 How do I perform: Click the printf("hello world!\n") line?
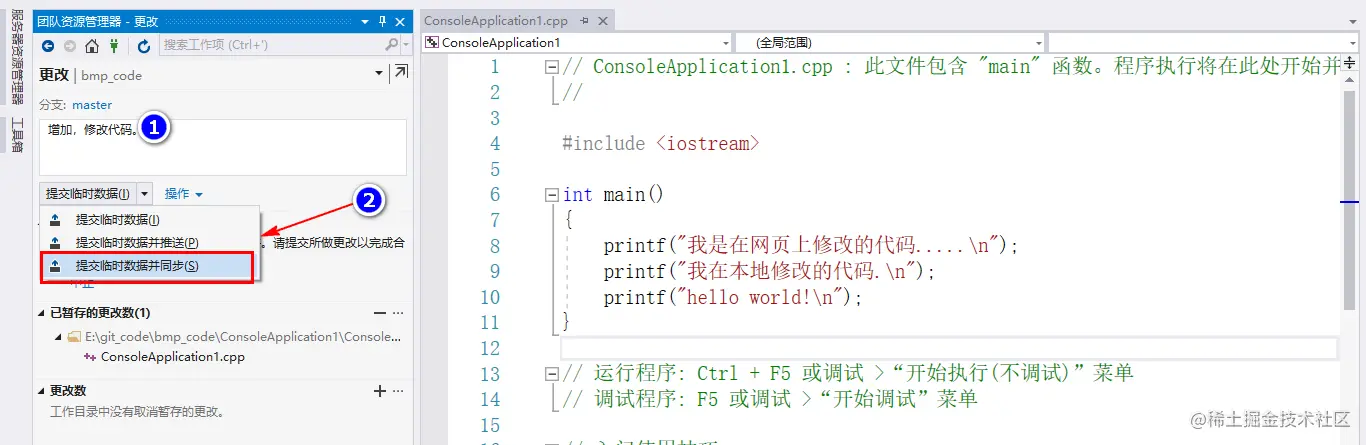(x=733, y=298)
